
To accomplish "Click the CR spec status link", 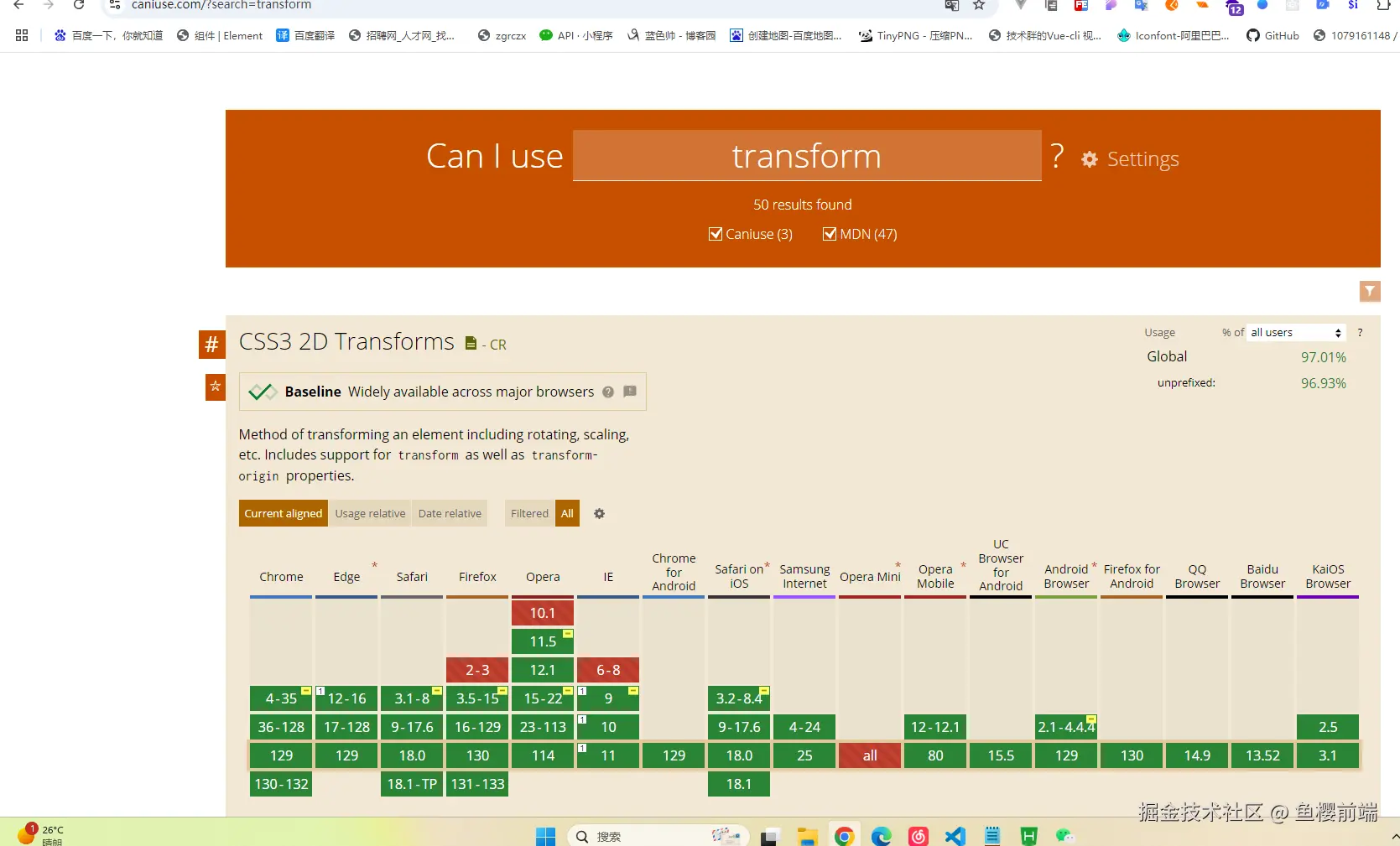I will pyautogui.click(x=497, y=345).
